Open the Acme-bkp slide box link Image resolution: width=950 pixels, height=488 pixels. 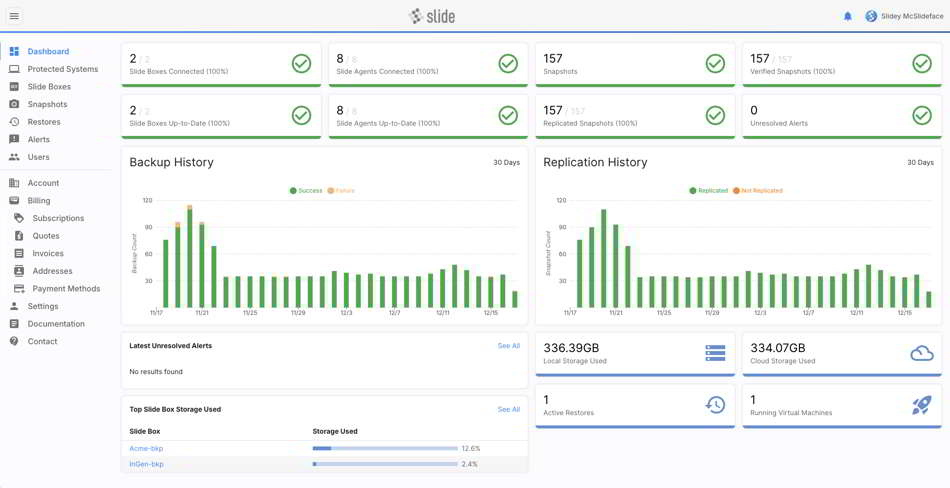pyautogui.click(x=146, y=449)
